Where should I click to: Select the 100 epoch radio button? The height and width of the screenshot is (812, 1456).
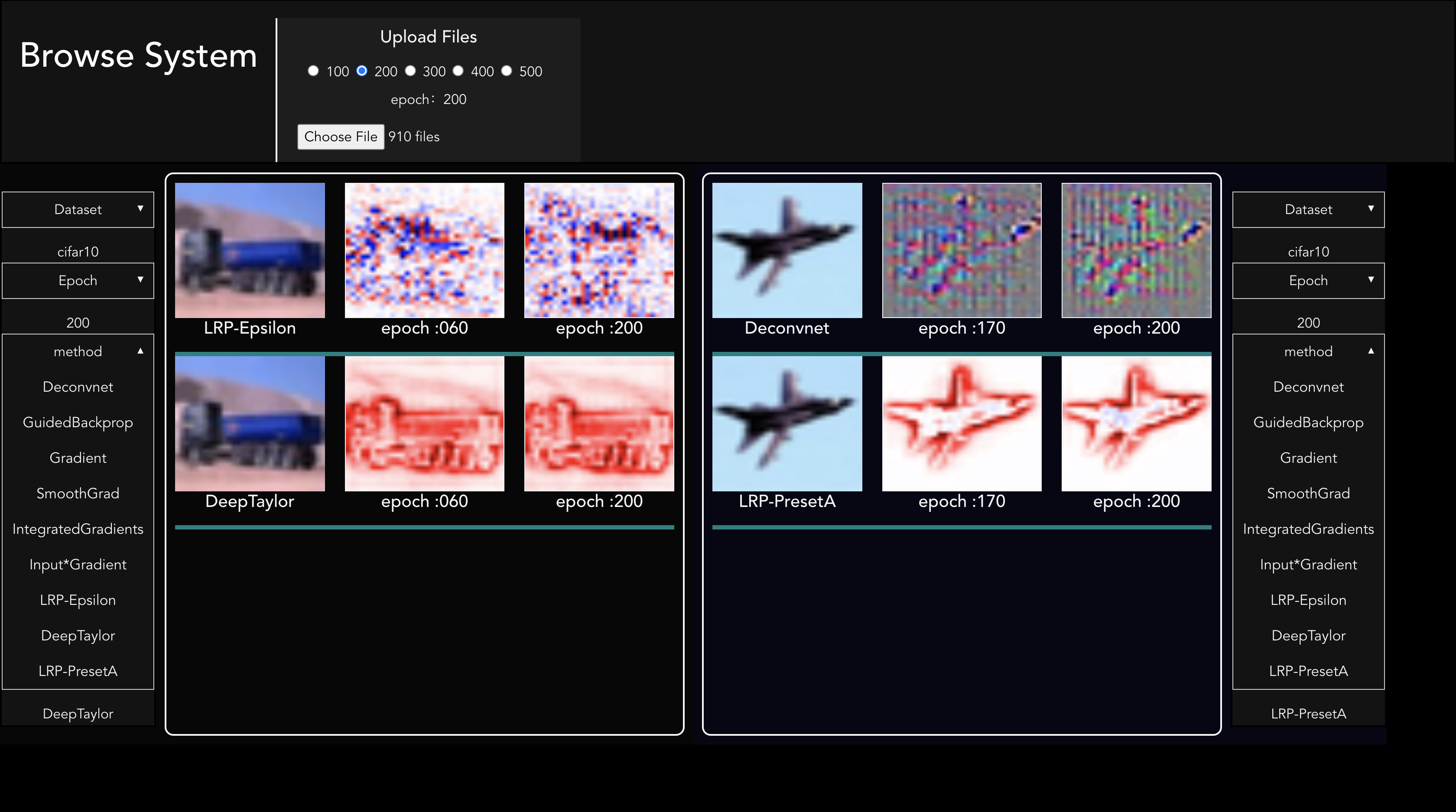tap(314, 71)
